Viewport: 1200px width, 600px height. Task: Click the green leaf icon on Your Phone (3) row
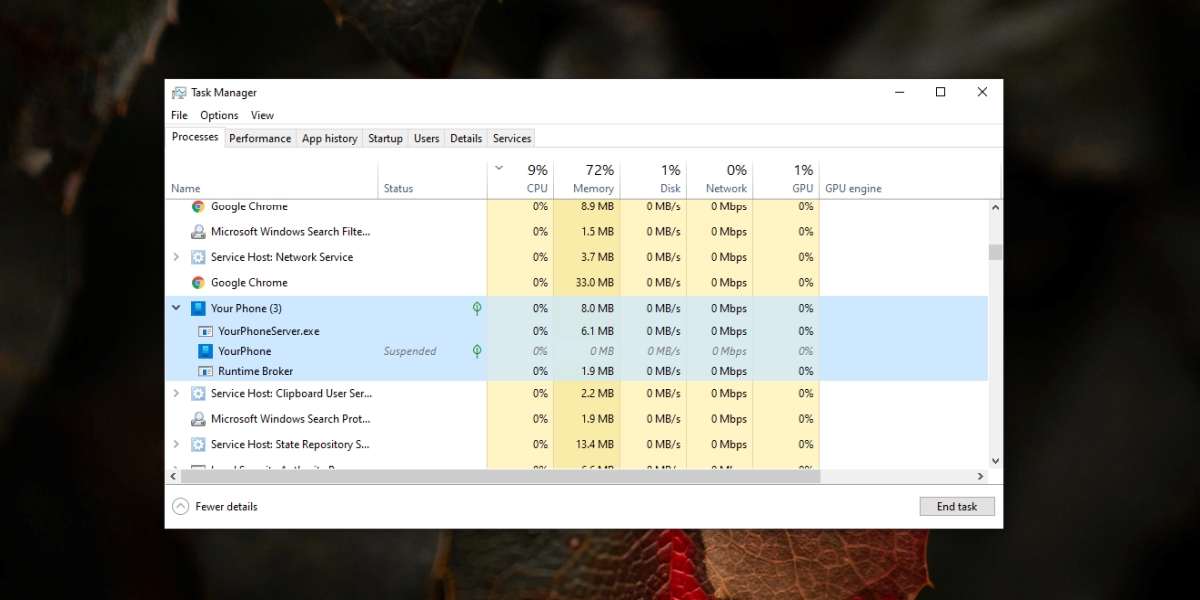[477, 308]
